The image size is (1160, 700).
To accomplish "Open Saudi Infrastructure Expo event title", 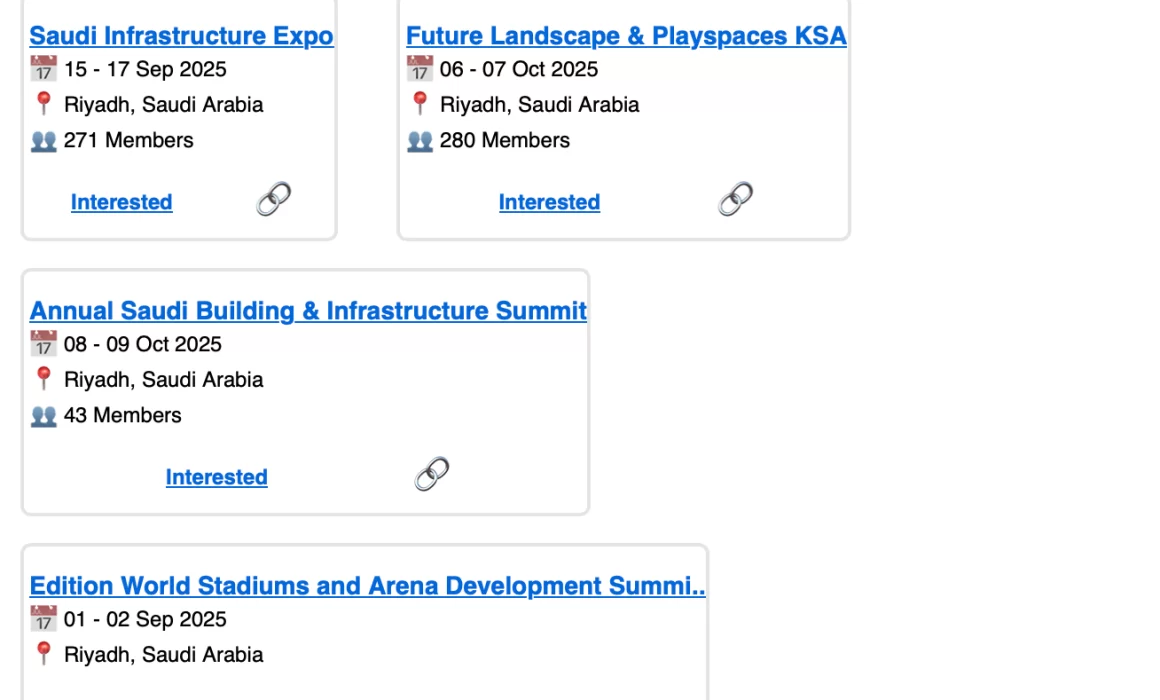I will [x=181, y=36].
